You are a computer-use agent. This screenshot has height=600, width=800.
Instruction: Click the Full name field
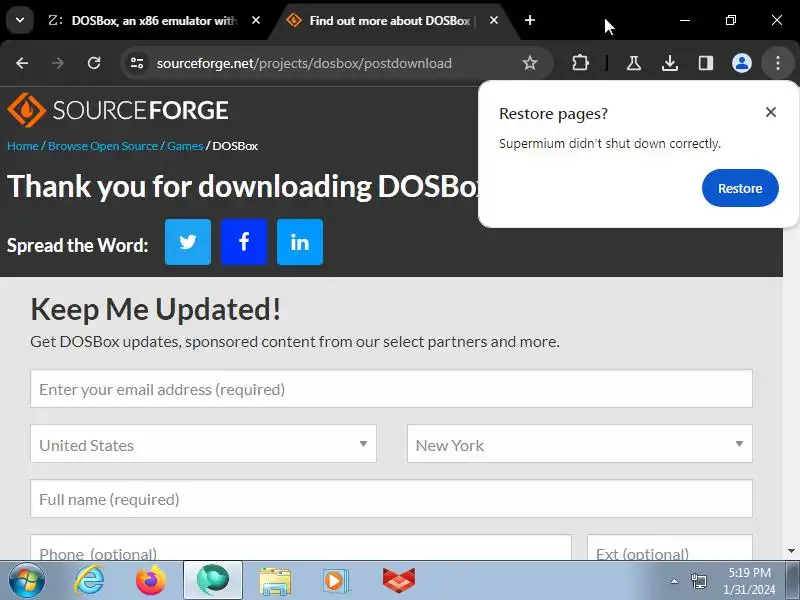[x=391, y=499]
